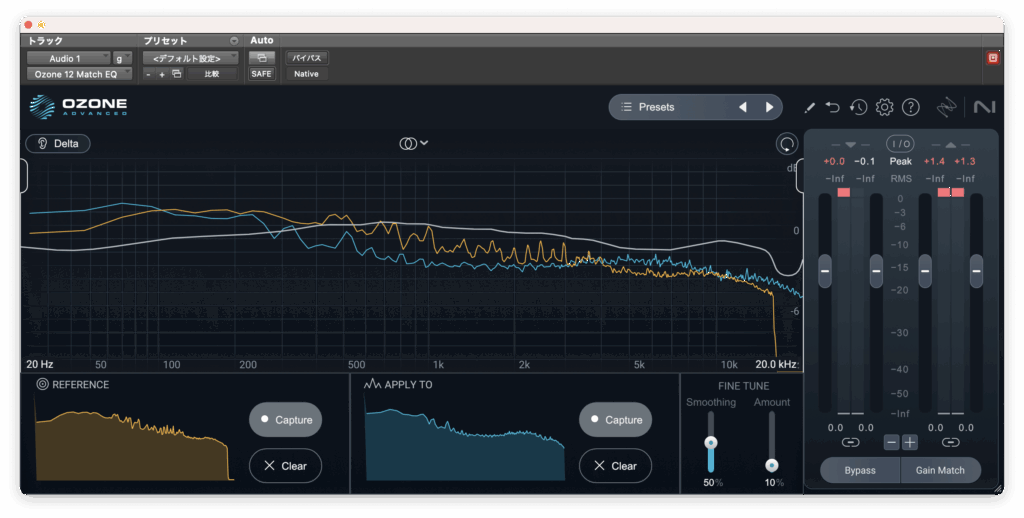Toggle Delta listening mode

coord(58,143)
